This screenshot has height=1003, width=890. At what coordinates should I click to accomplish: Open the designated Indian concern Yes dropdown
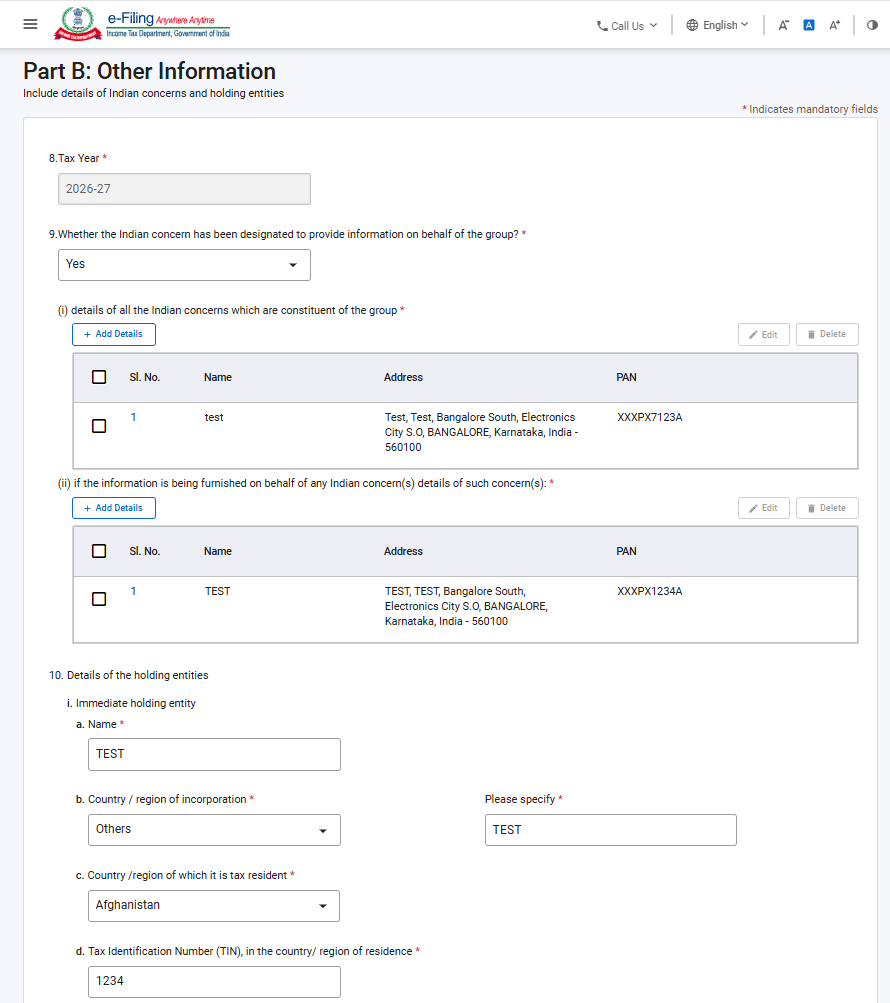point(184,265)
